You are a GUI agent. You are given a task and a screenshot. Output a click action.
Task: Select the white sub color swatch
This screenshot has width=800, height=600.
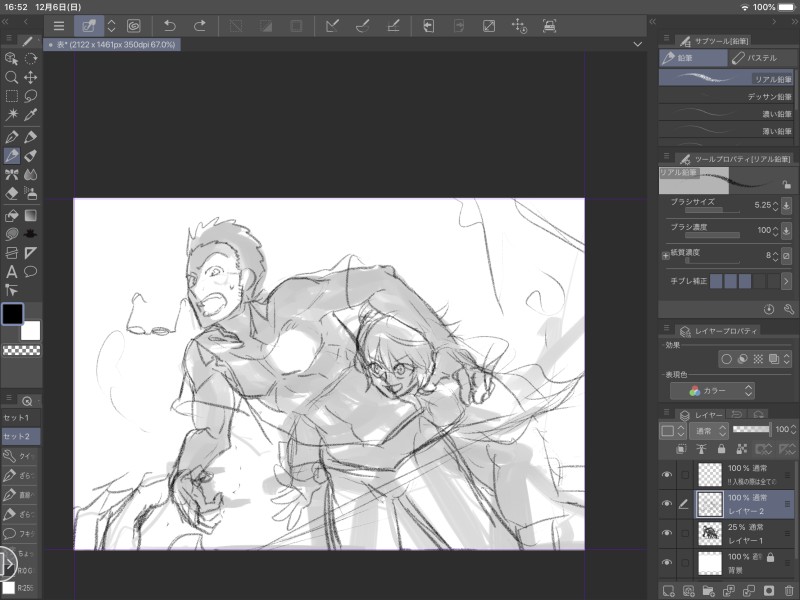tap(31, 330)
